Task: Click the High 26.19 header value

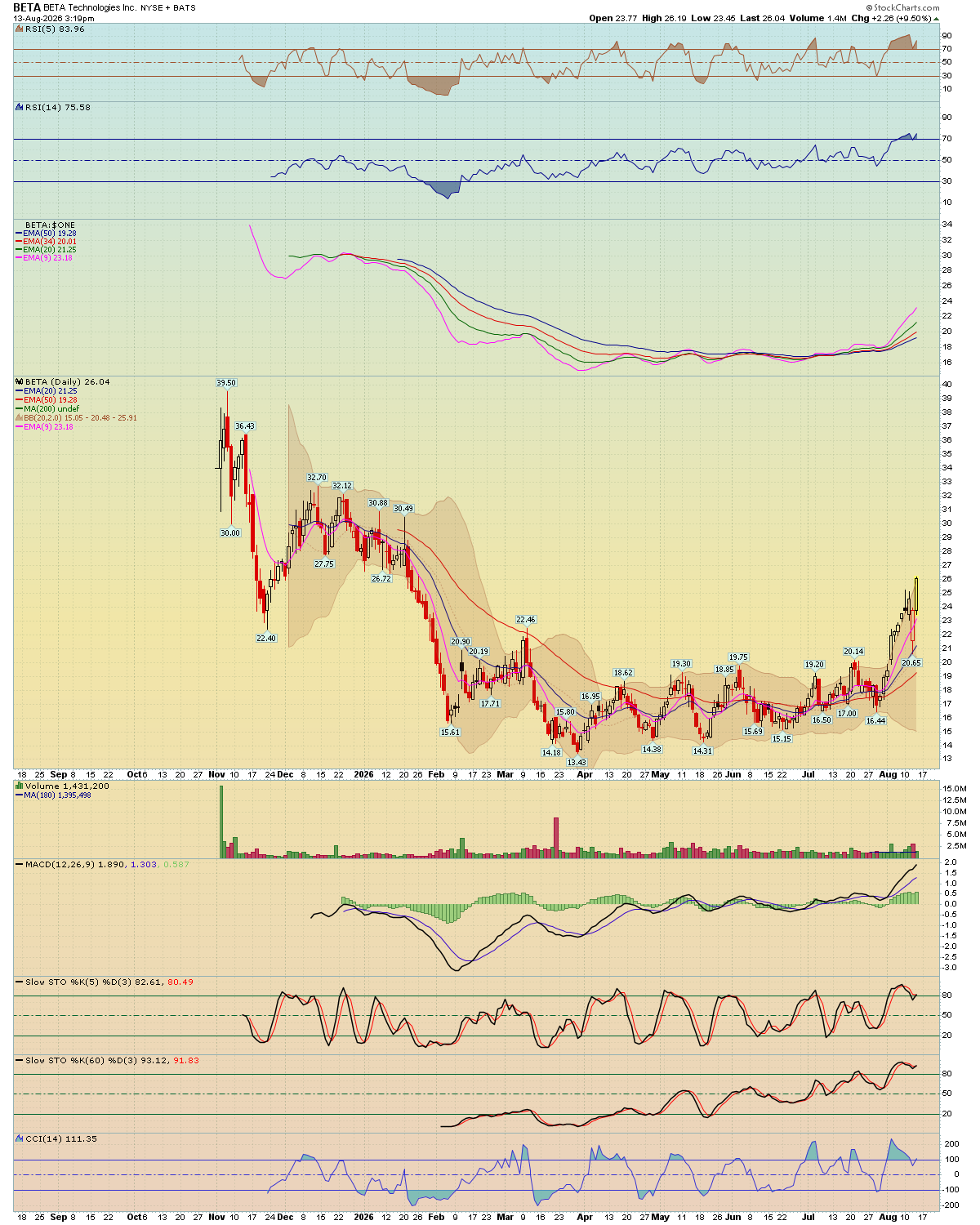Action: point(663,18)
